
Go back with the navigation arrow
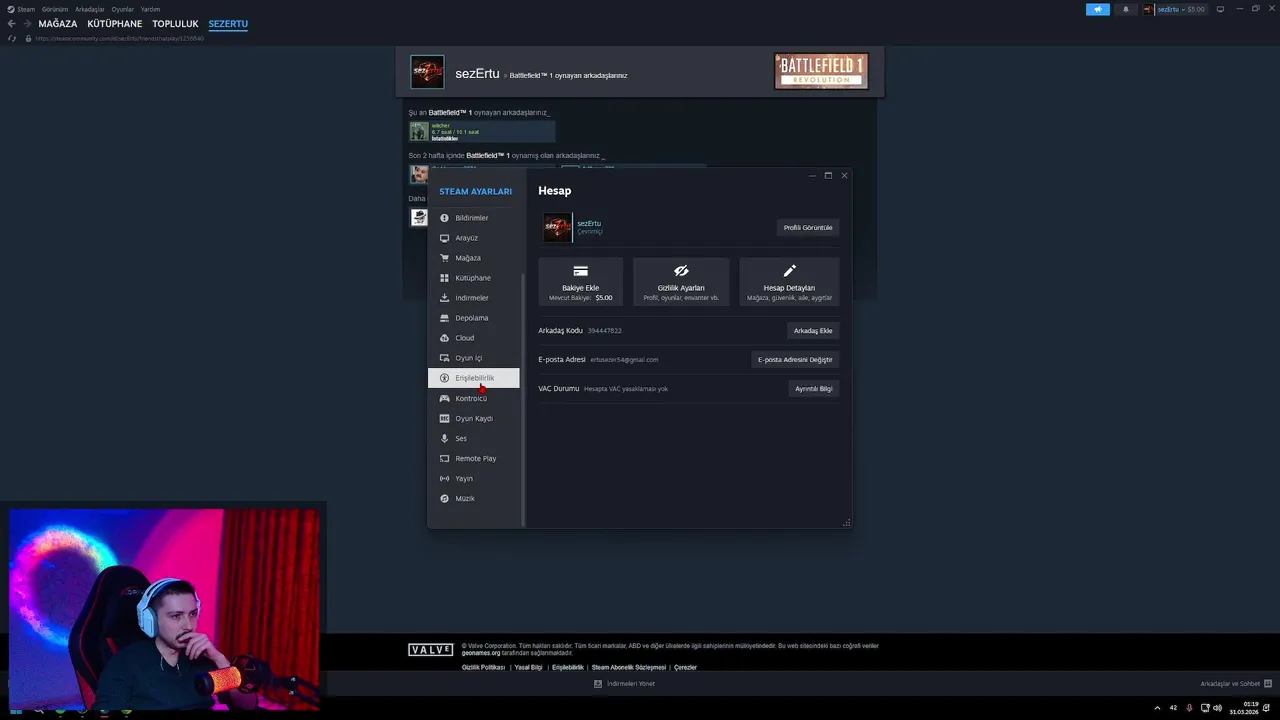click(x=12, y=23)
